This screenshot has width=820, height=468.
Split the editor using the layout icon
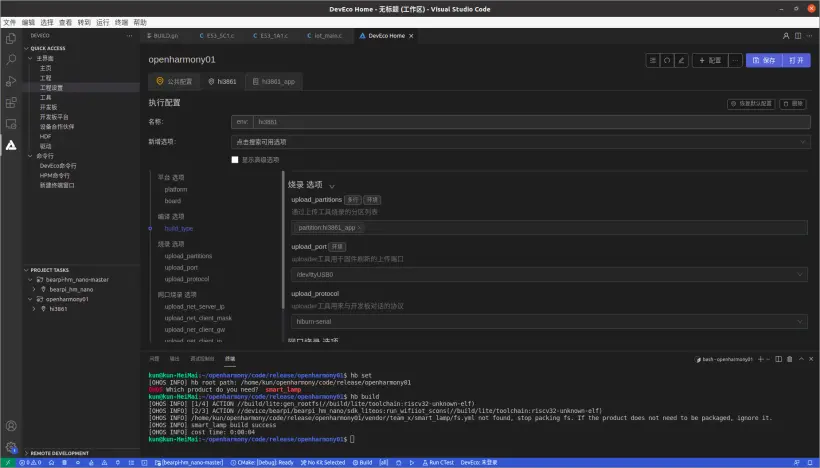pyautogui.click(x=798, y=36)
